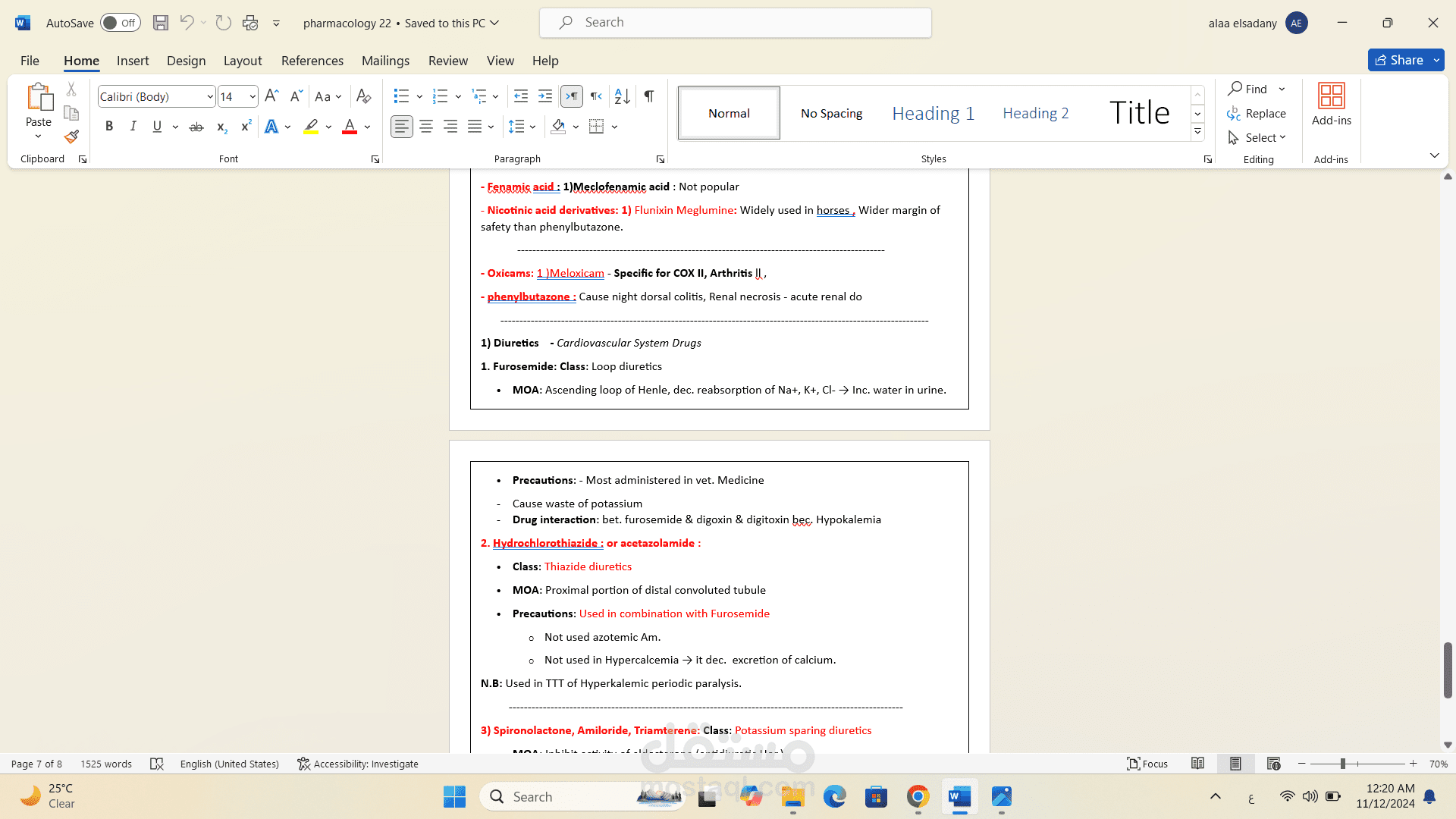Screen dimensions: 1456x819
Task: Toggle show paragraph marks
Action: click(x=649, y=96)
